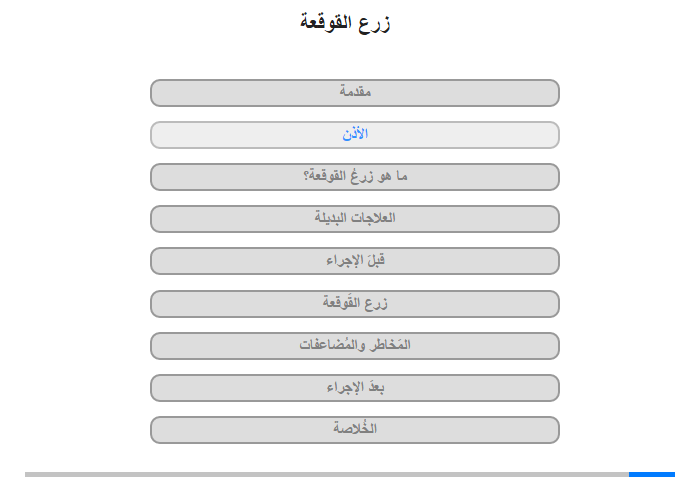Choose the last menu entry, الخُلاصة
Image resolution: width=700 pixels, height=480 pixels.
(355, 429)
